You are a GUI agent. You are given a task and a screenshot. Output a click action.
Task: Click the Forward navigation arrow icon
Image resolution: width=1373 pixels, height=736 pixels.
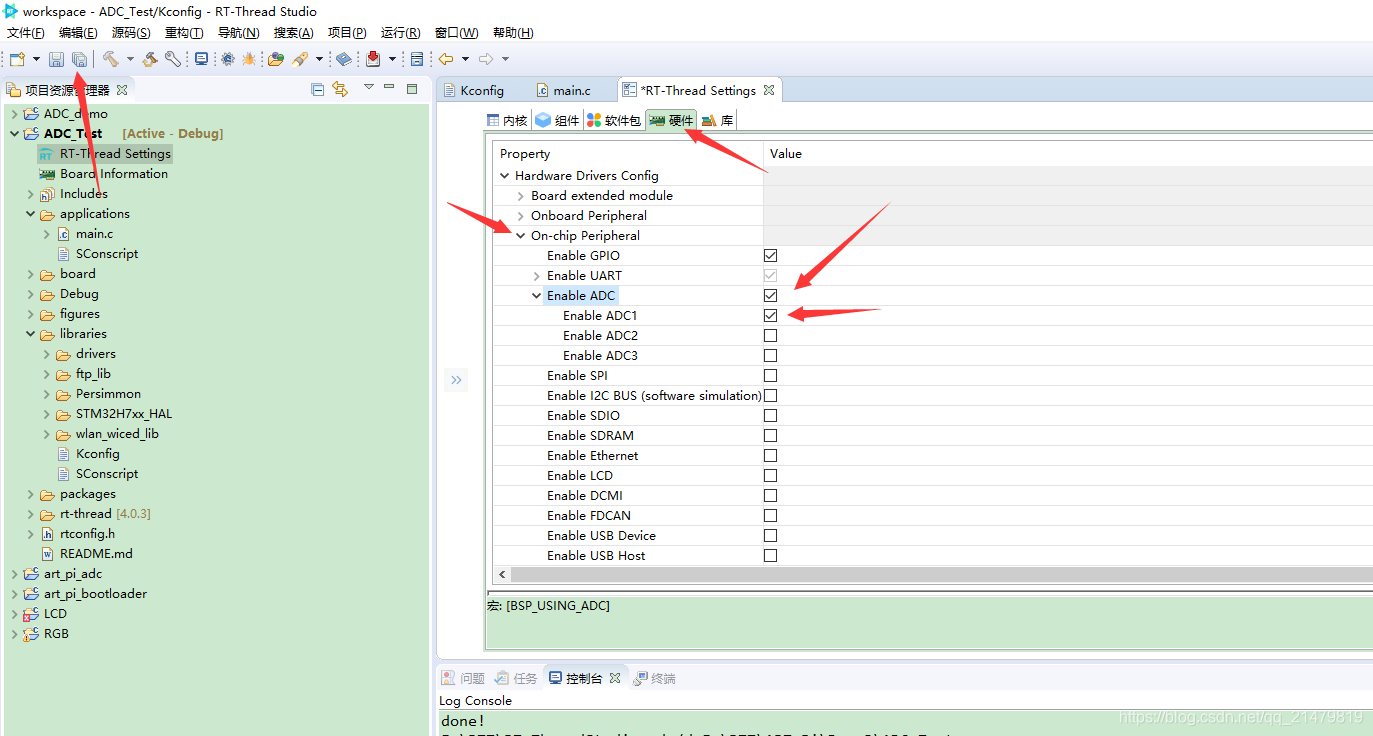coord(486,59)
